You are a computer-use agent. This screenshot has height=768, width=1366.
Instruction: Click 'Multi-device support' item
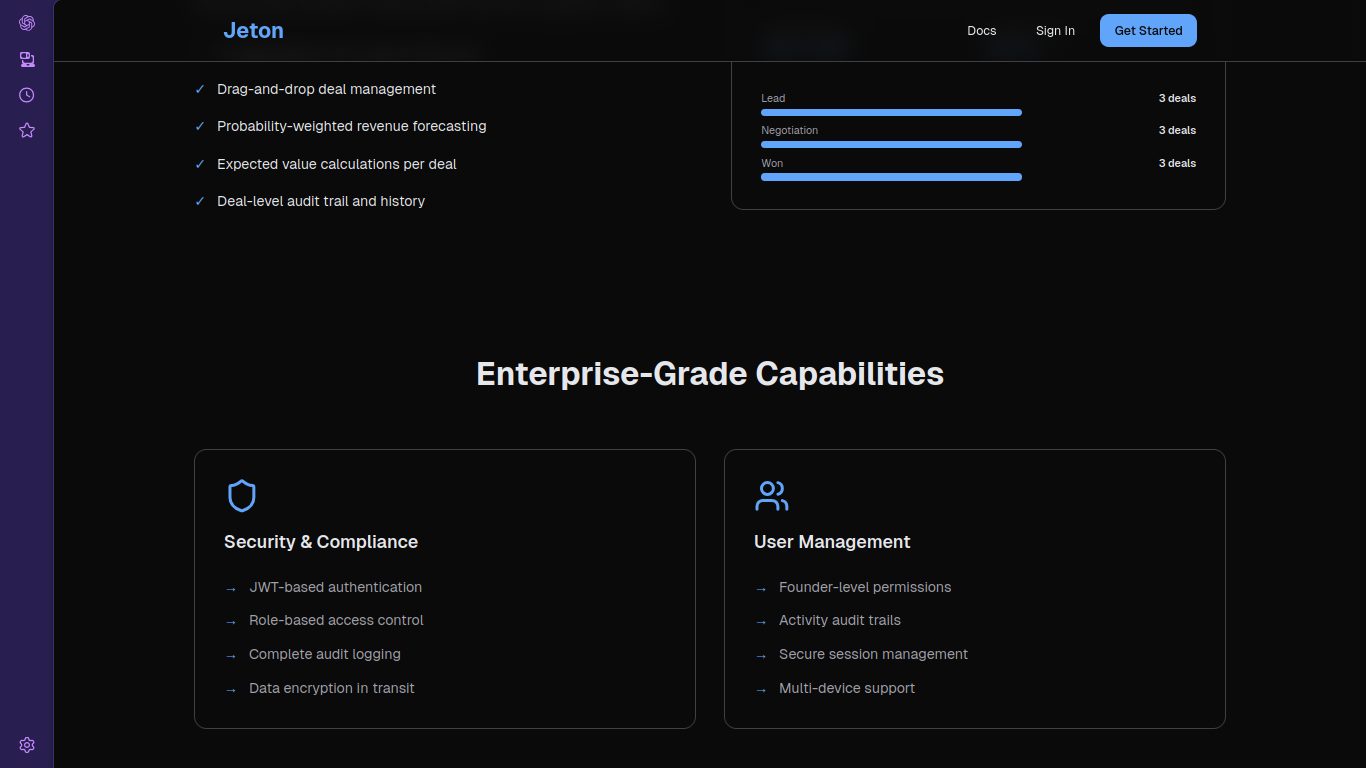pos(847,688)
